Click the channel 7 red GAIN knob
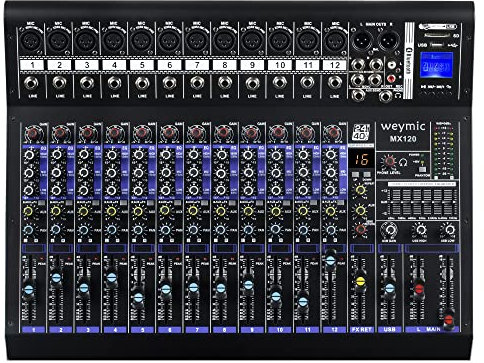 (x=196, y=133)
